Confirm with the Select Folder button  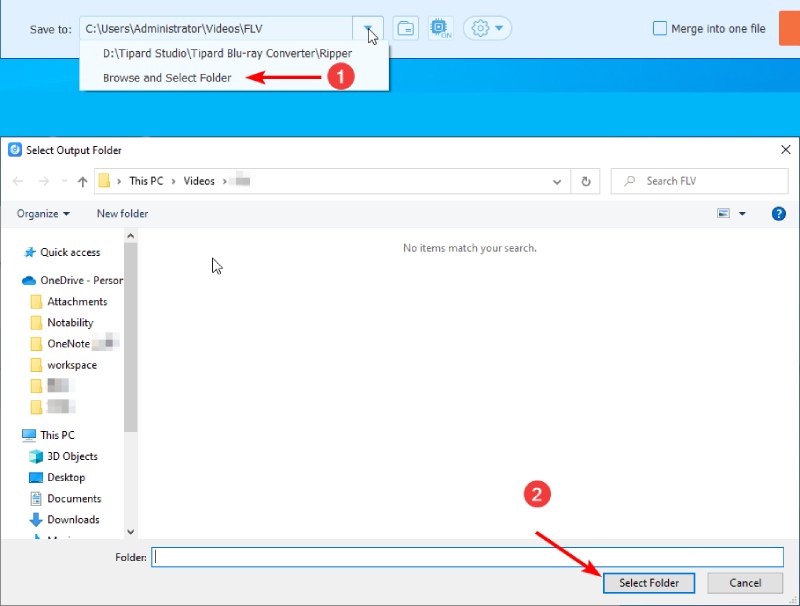(648, 583)
